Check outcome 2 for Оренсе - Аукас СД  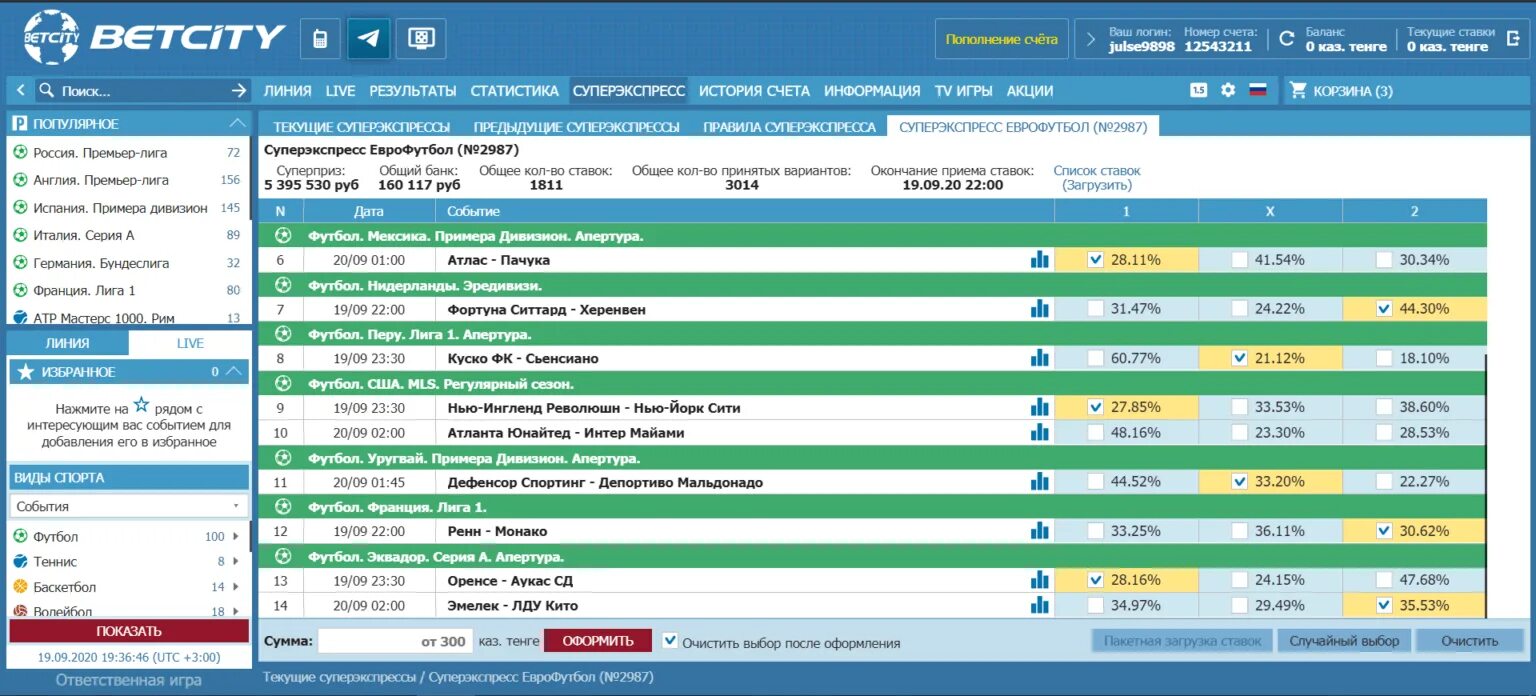pyautogui.click(x=1384, y=580)
